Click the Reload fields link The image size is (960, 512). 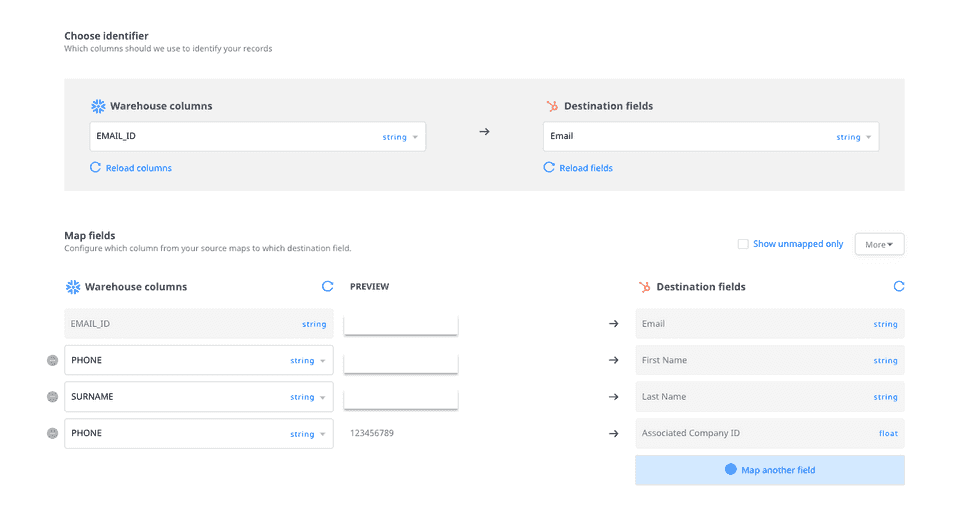(x=586, y=168)
